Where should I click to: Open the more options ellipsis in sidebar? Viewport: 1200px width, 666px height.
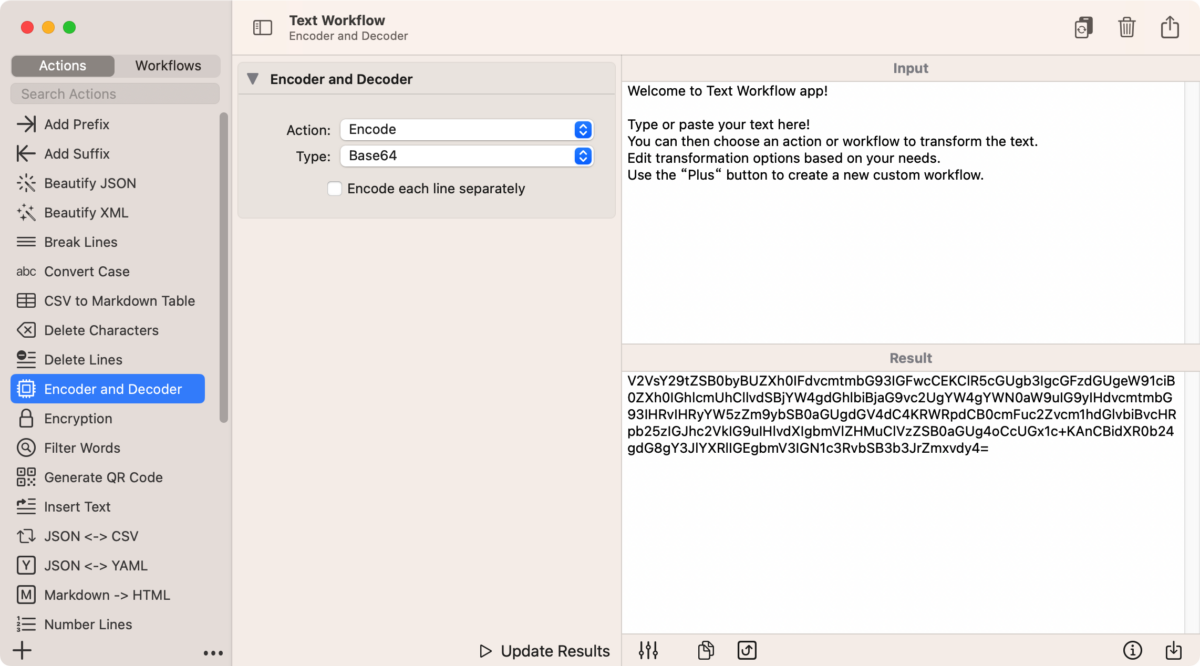[213, 653]
